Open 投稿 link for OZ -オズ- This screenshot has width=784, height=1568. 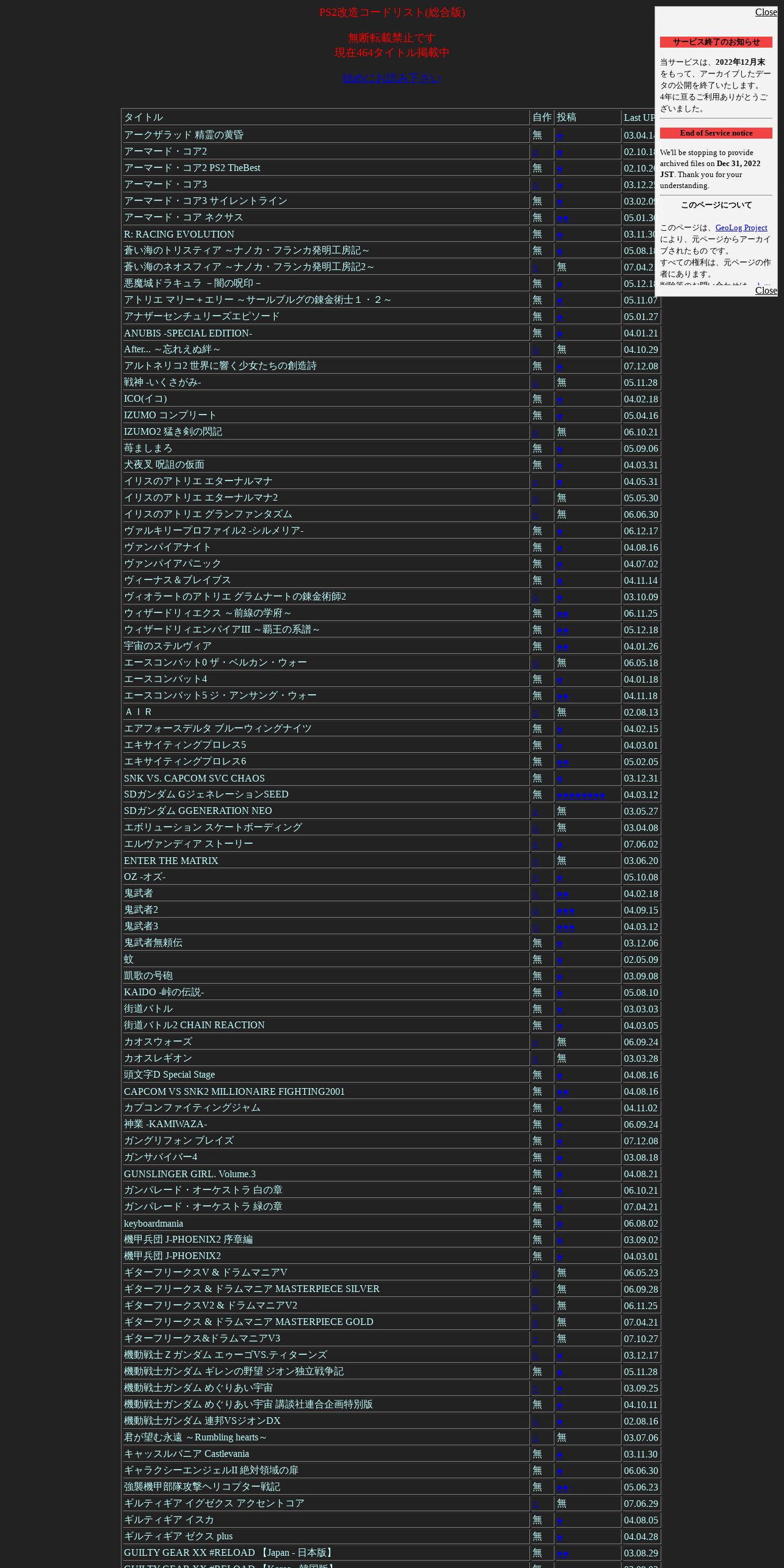pos(560,877)
